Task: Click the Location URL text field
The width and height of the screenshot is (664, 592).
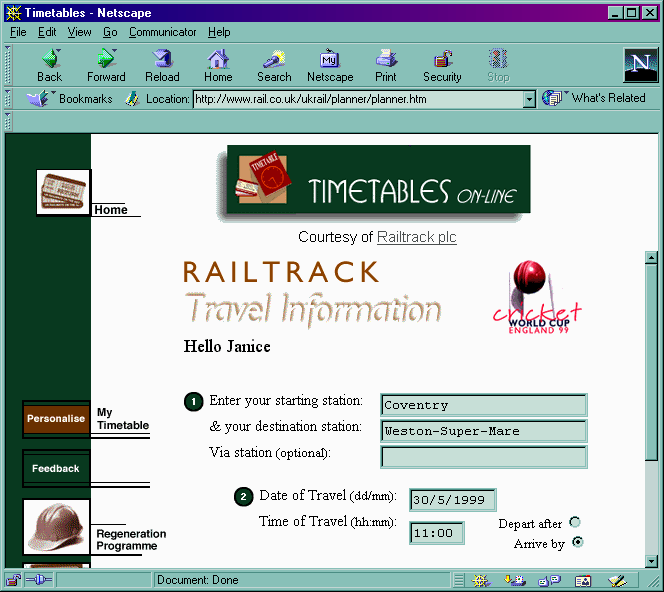Action: point(359,100)
